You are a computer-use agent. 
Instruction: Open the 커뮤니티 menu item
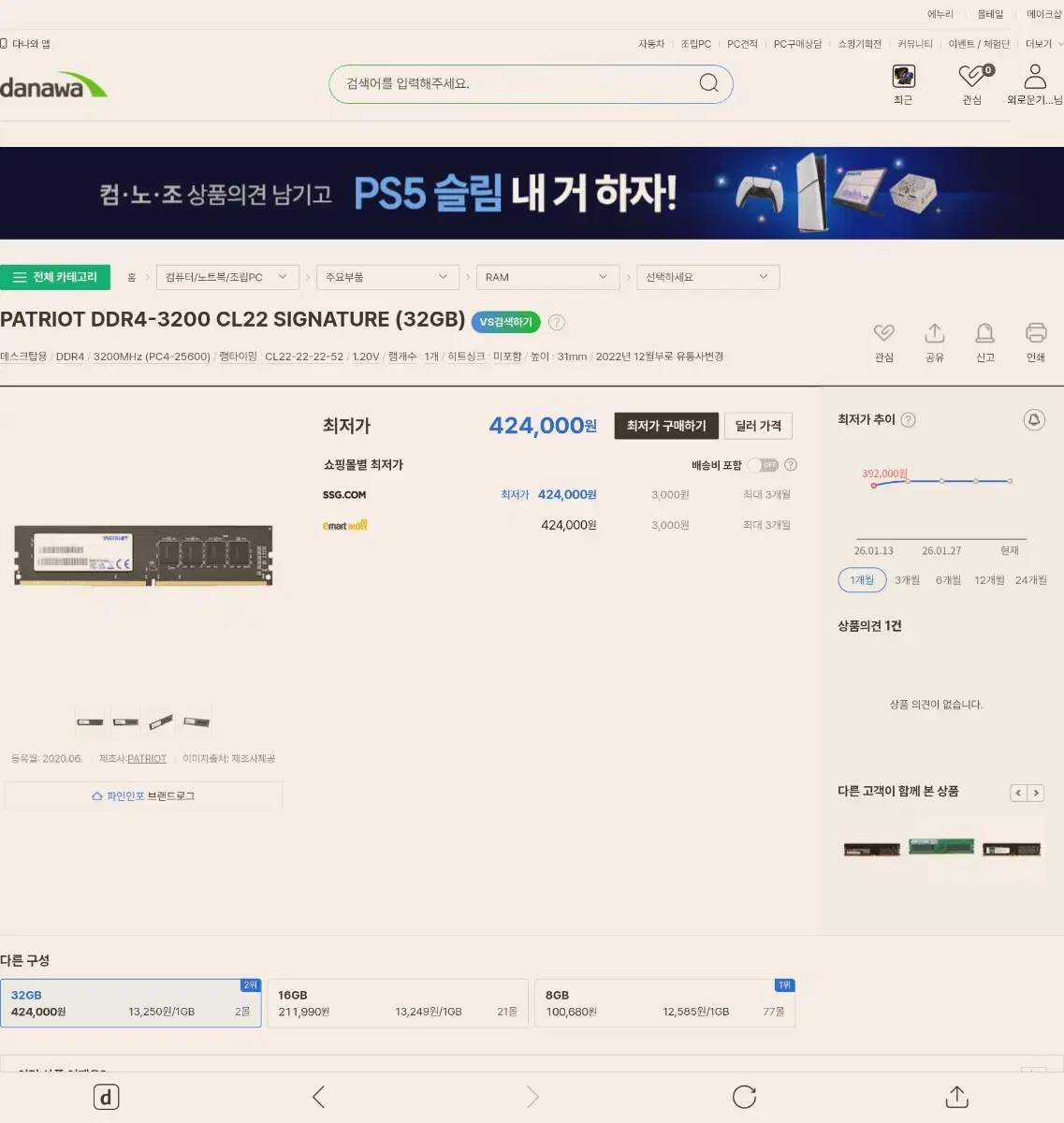[x=914, y=44]
